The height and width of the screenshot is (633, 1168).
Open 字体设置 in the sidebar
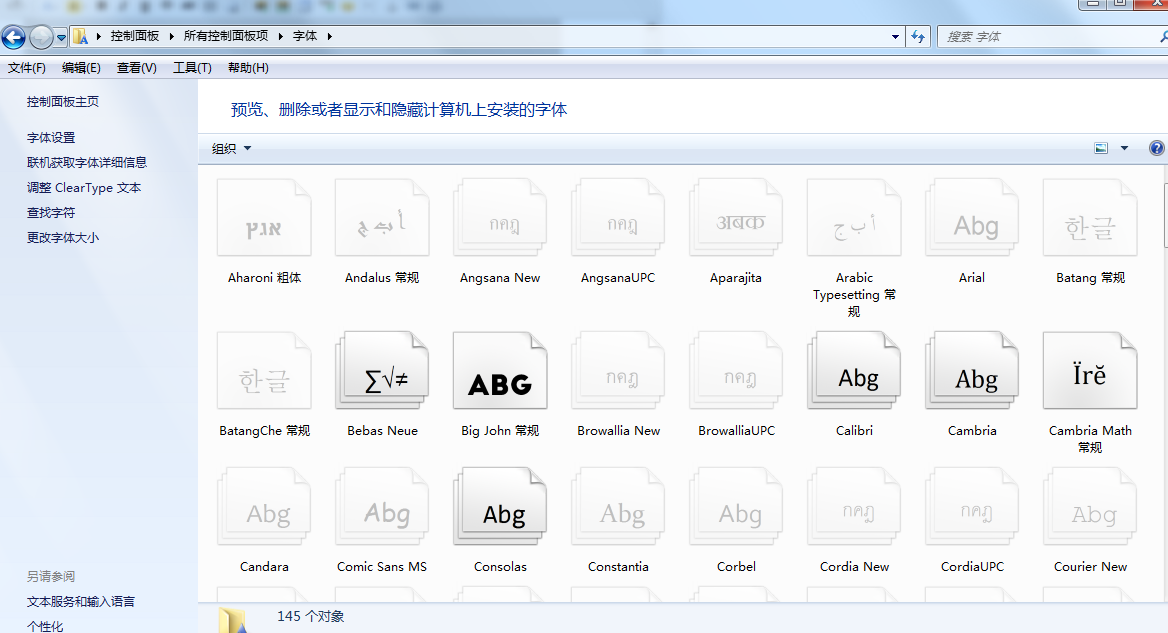click(51, 138)
